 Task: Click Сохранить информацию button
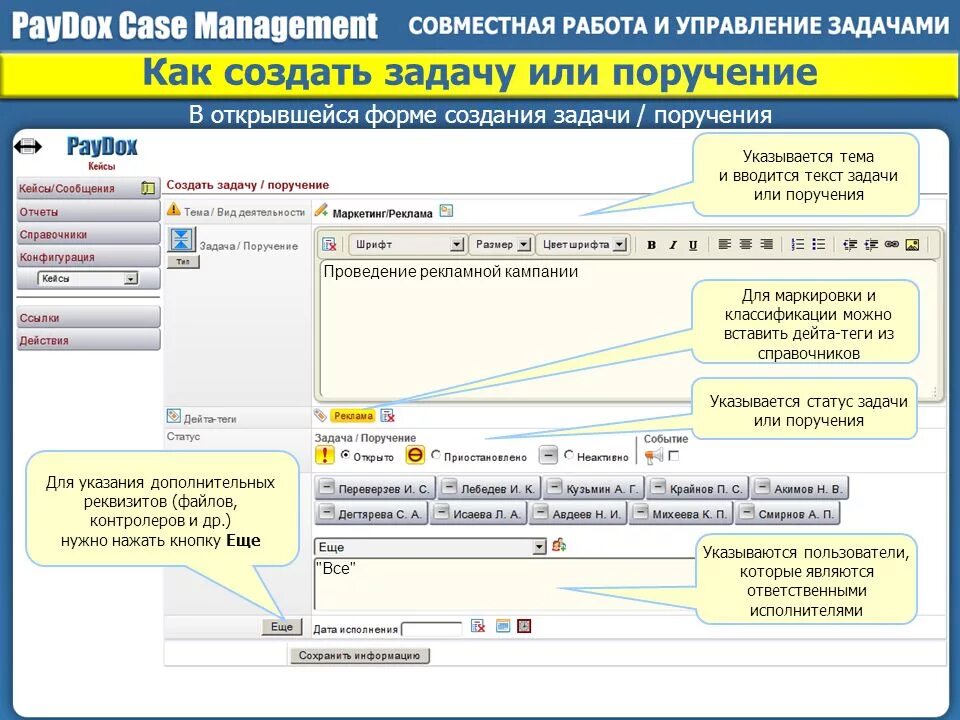click(x=359, y=655)
